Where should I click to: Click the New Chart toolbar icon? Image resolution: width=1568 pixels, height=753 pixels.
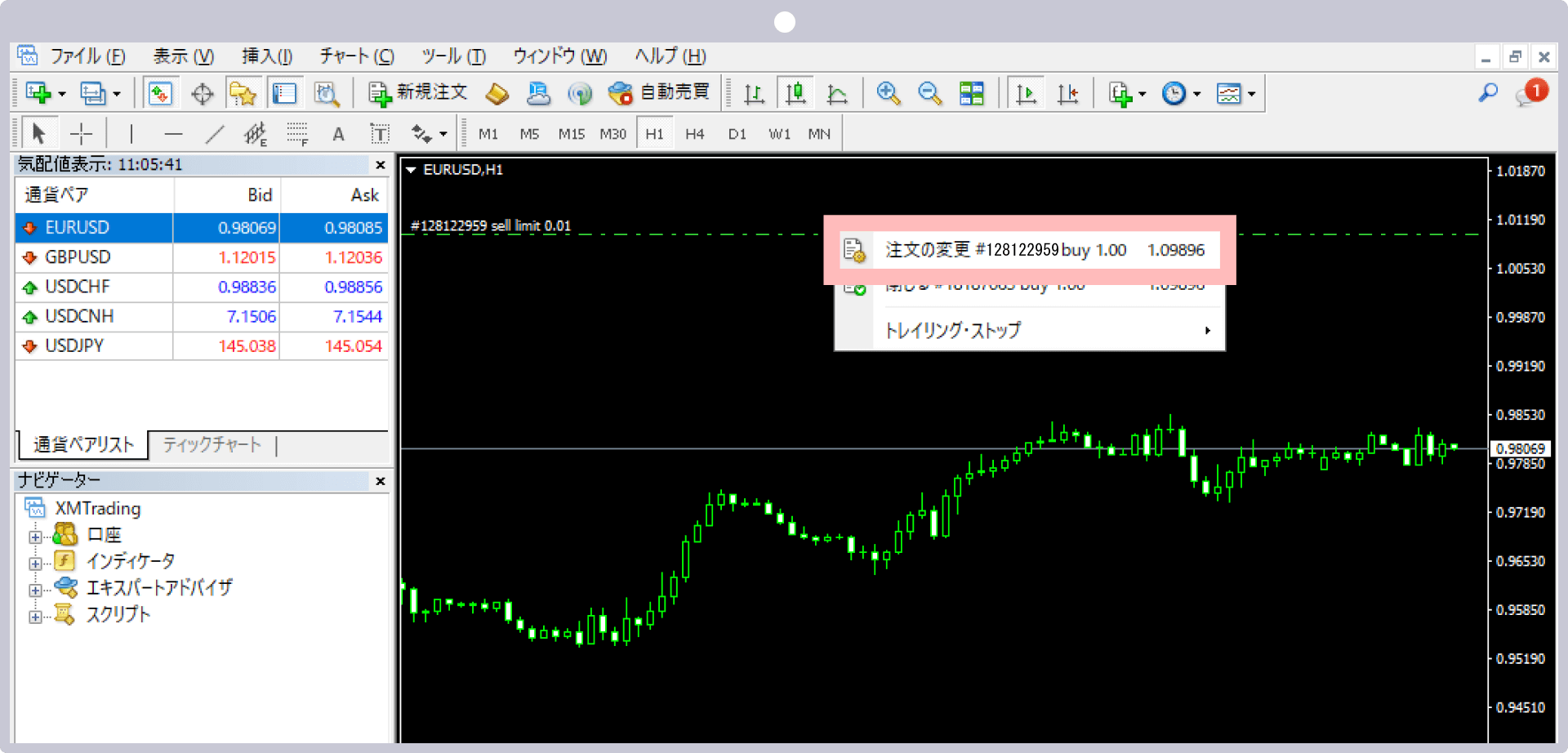(38, 94)
